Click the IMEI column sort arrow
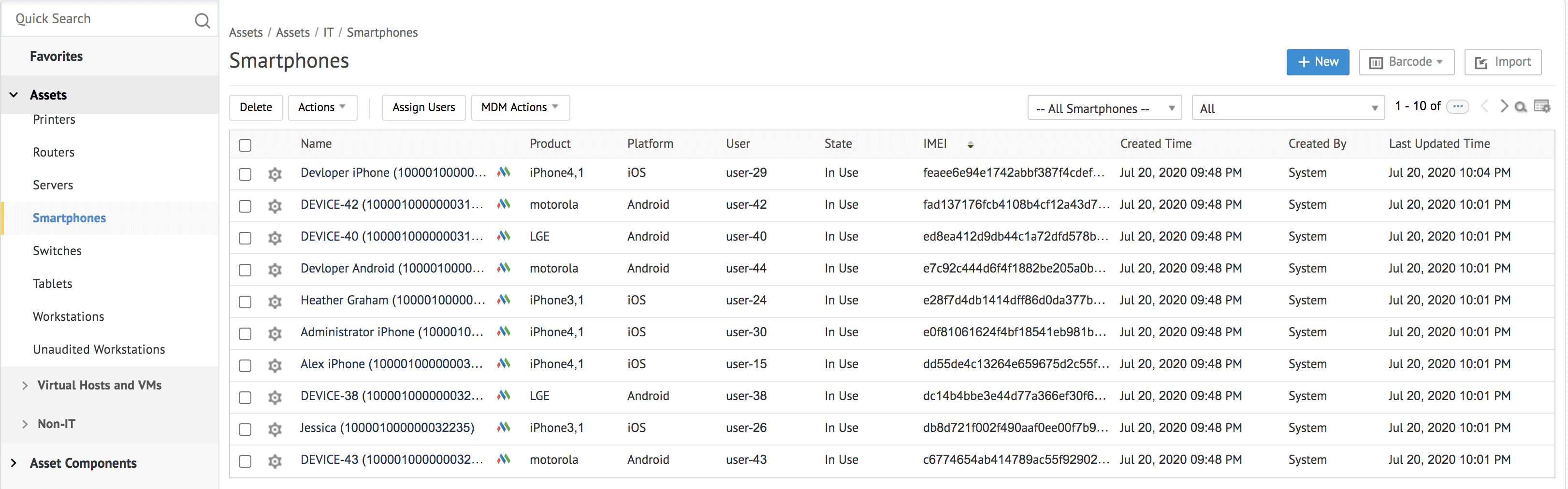Image resolution: width=1568 pixels, height=489 pixels. (x=970, y=145)
